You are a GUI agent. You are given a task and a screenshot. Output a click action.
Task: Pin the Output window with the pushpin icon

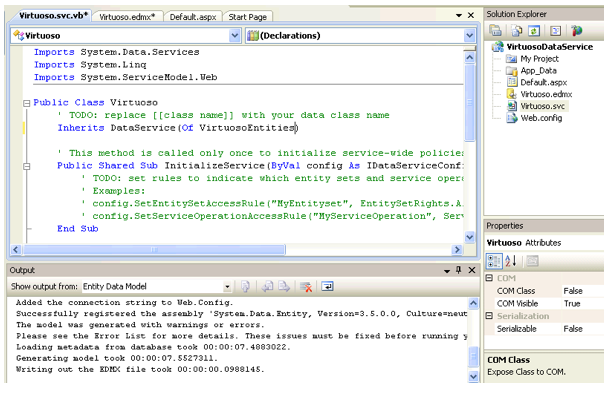point(458,270)
